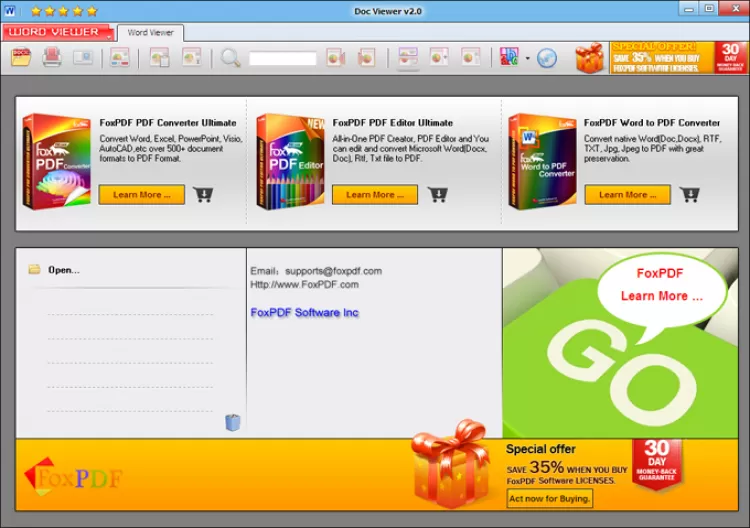The width and height of the screenshot is (750, 528).
Task: Click the FoxPDF PDF Editor Ultimate title
Action: [393, 123]
